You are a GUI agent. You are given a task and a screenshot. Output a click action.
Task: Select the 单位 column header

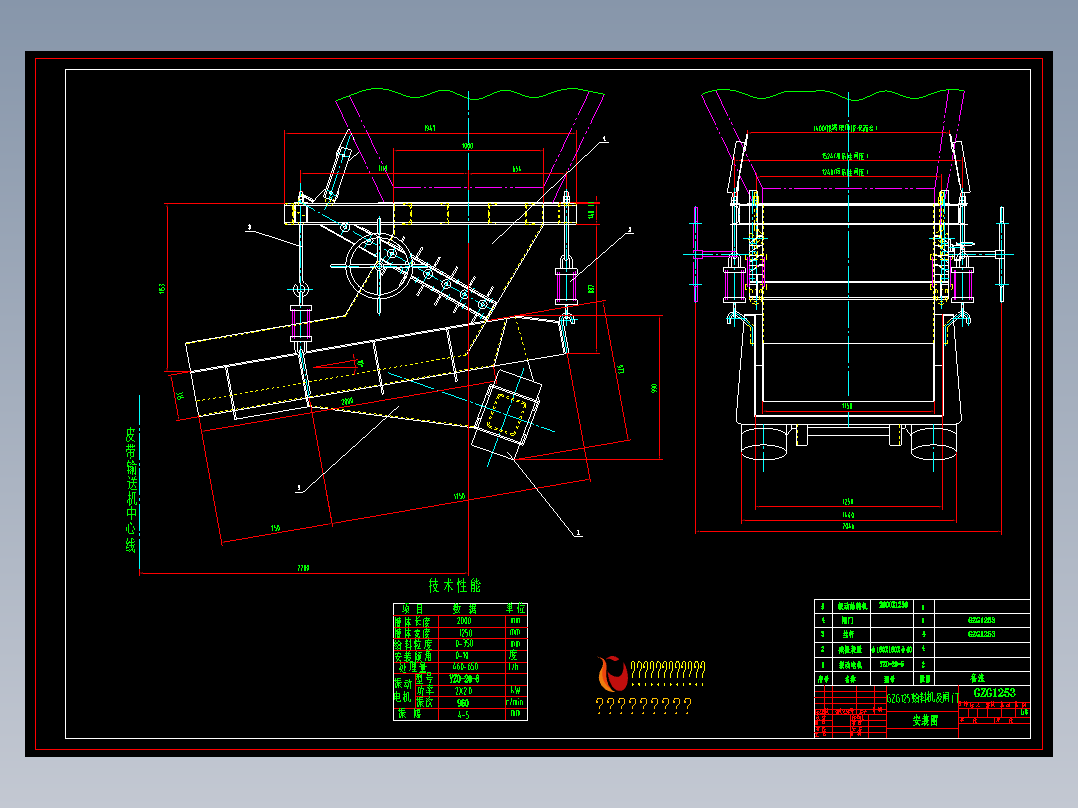click(515, 609)
